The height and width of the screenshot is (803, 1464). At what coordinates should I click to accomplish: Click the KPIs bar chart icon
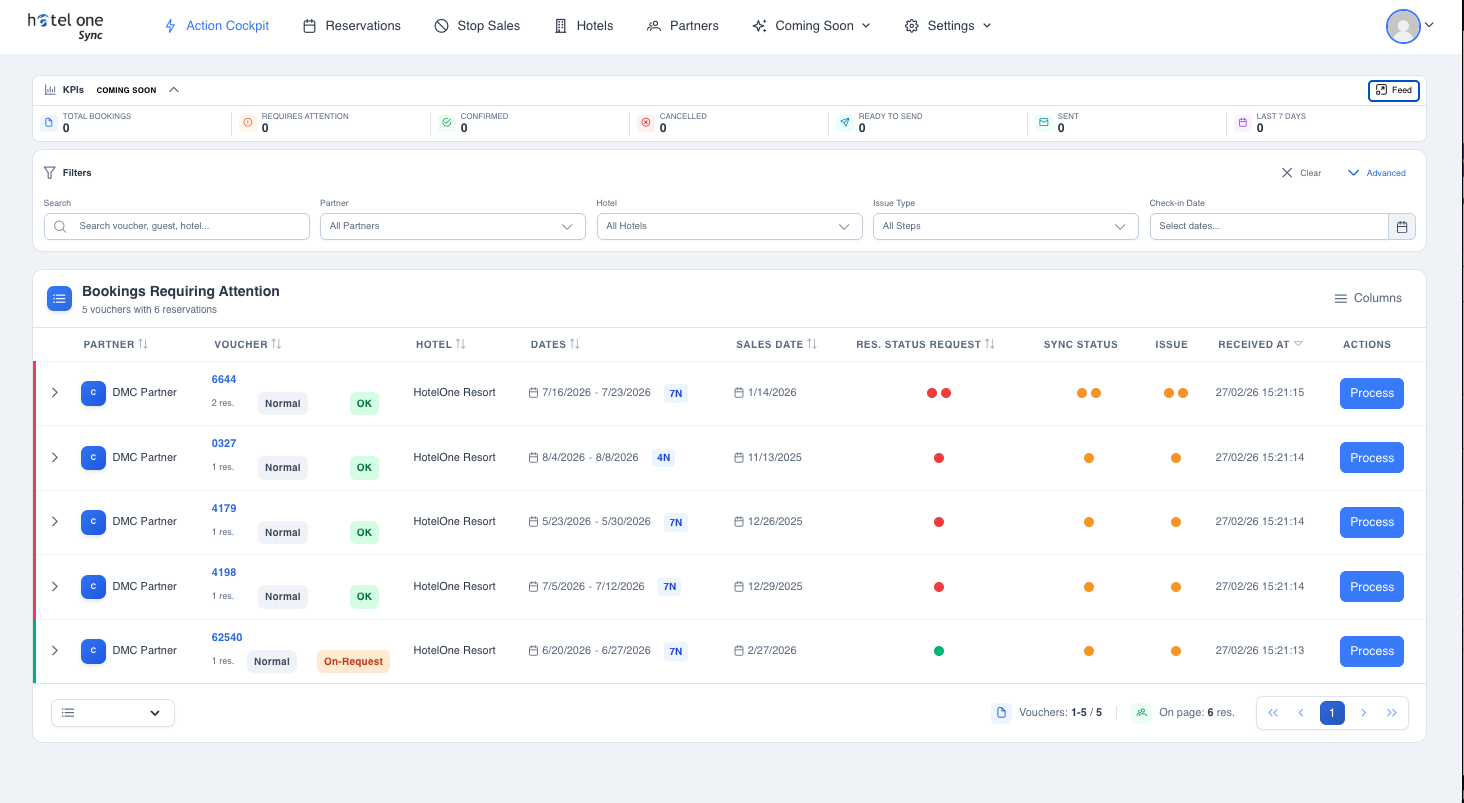51,89
